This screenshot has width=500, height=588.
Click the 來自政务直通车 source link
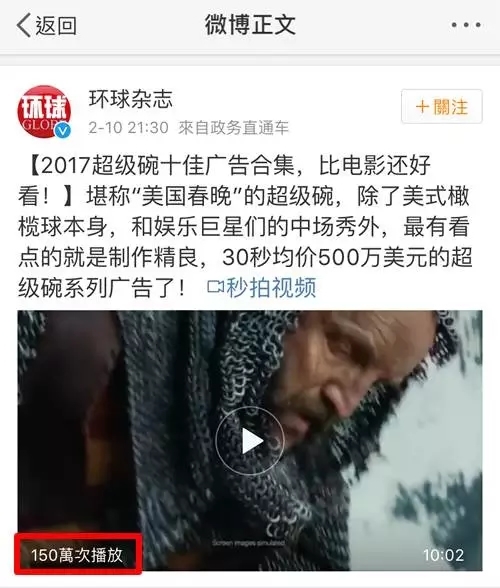tap(233, 128)
